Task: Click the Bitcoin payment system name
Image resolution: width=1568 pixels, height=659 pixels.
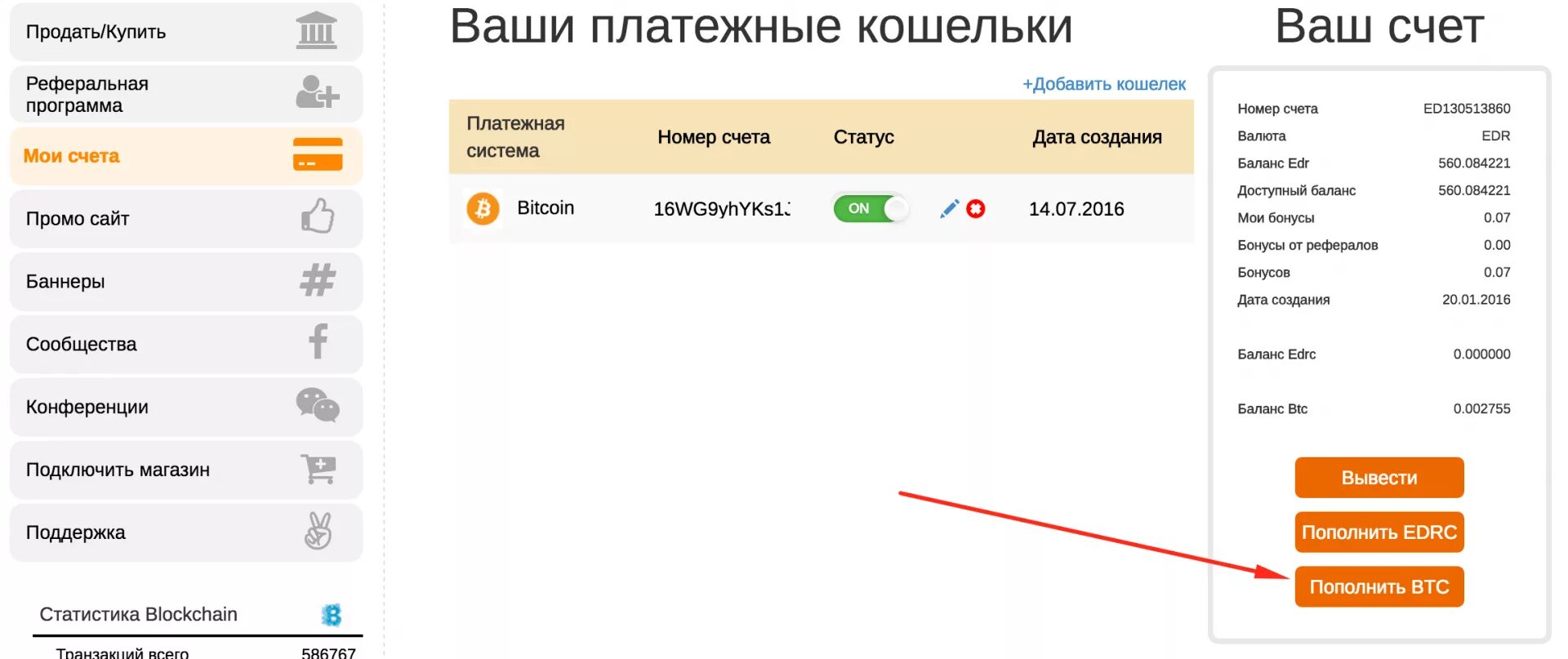Action: coord(546,208)
